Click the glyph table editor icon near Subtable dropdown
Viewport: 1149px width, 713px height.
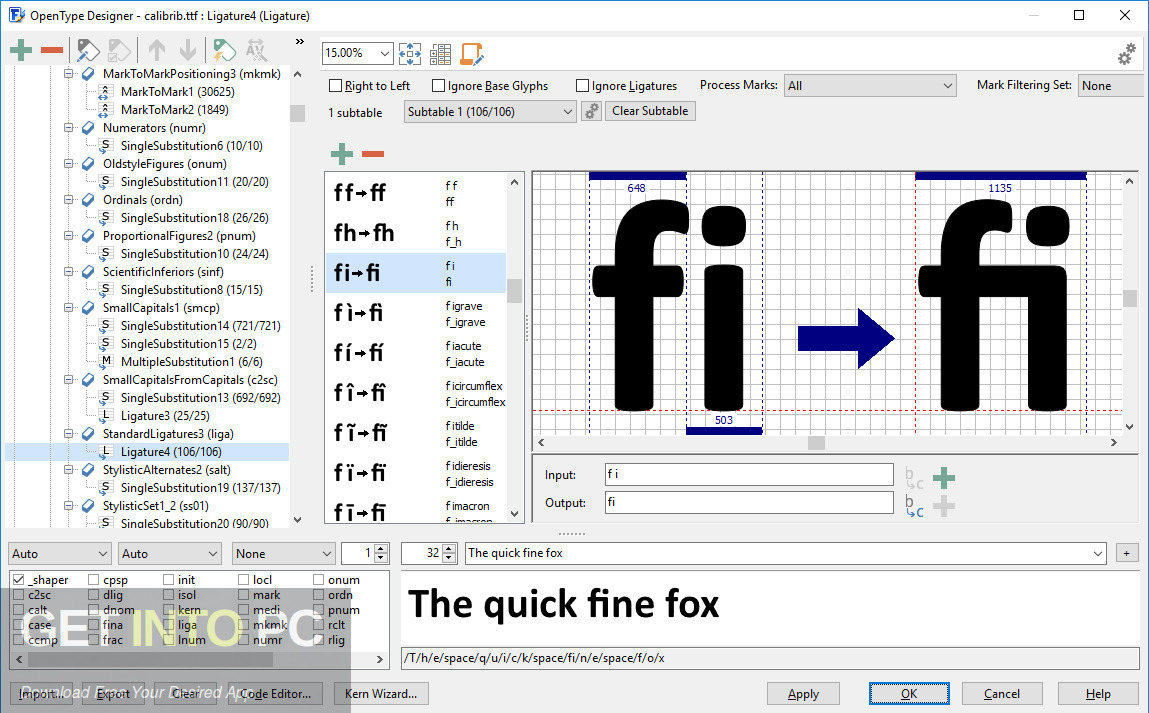[440, 53]
